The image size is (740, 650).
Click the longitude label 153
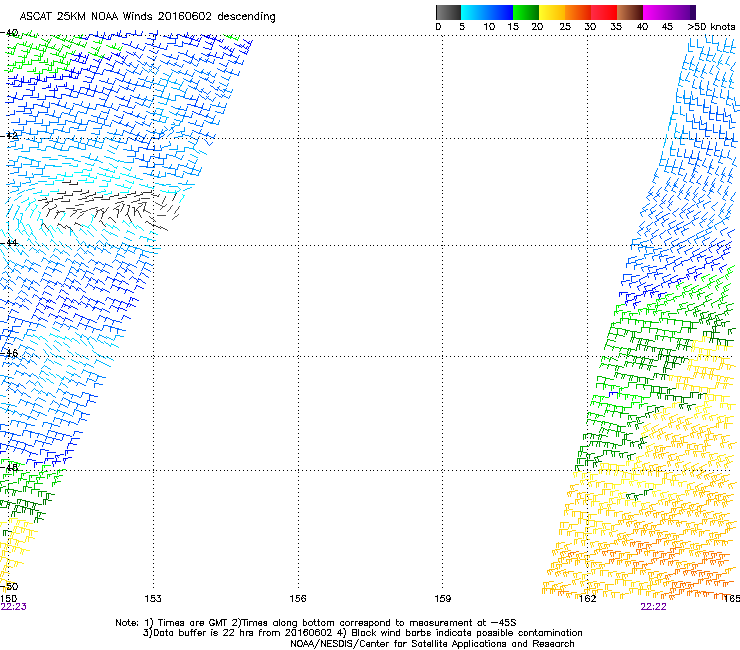(x=153, y=599)
